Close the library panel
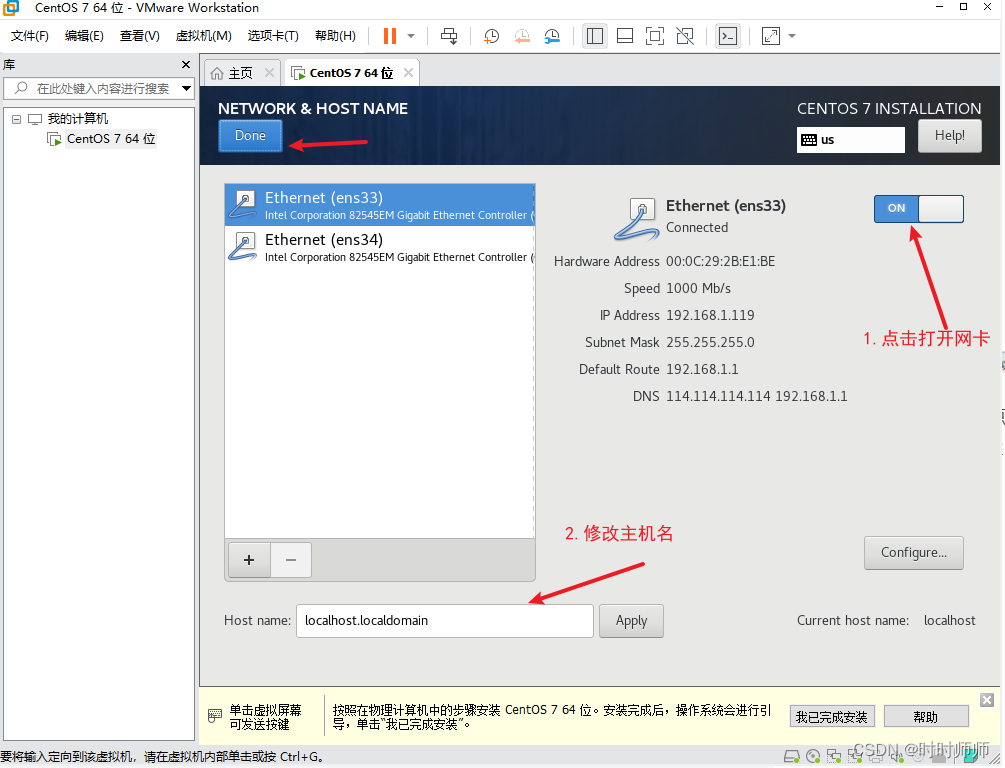Screen dimensions: 1005x768 point(186,64)
